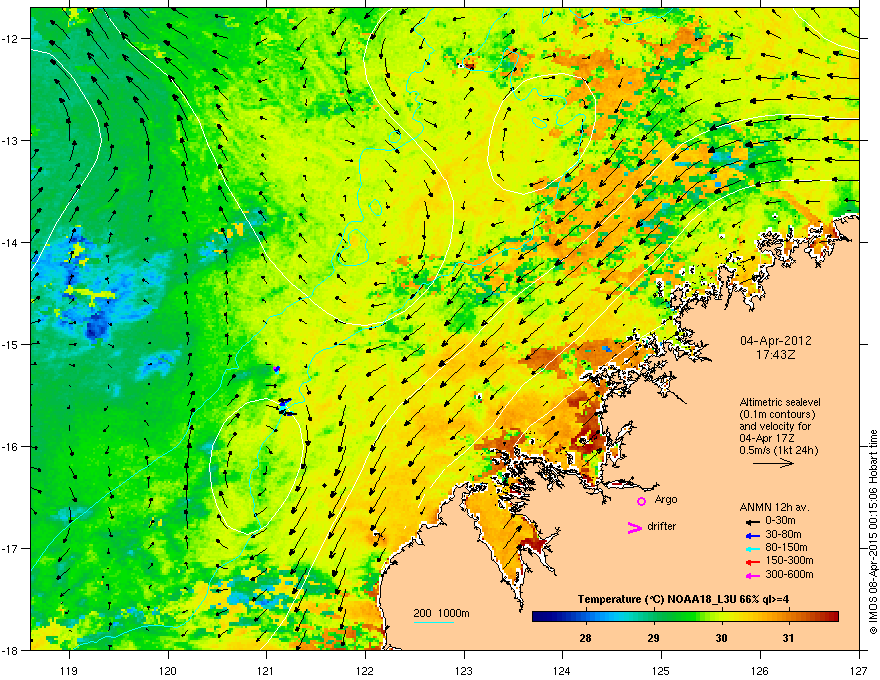
Task: Click the latitude label -12
Action: [11, 38]
